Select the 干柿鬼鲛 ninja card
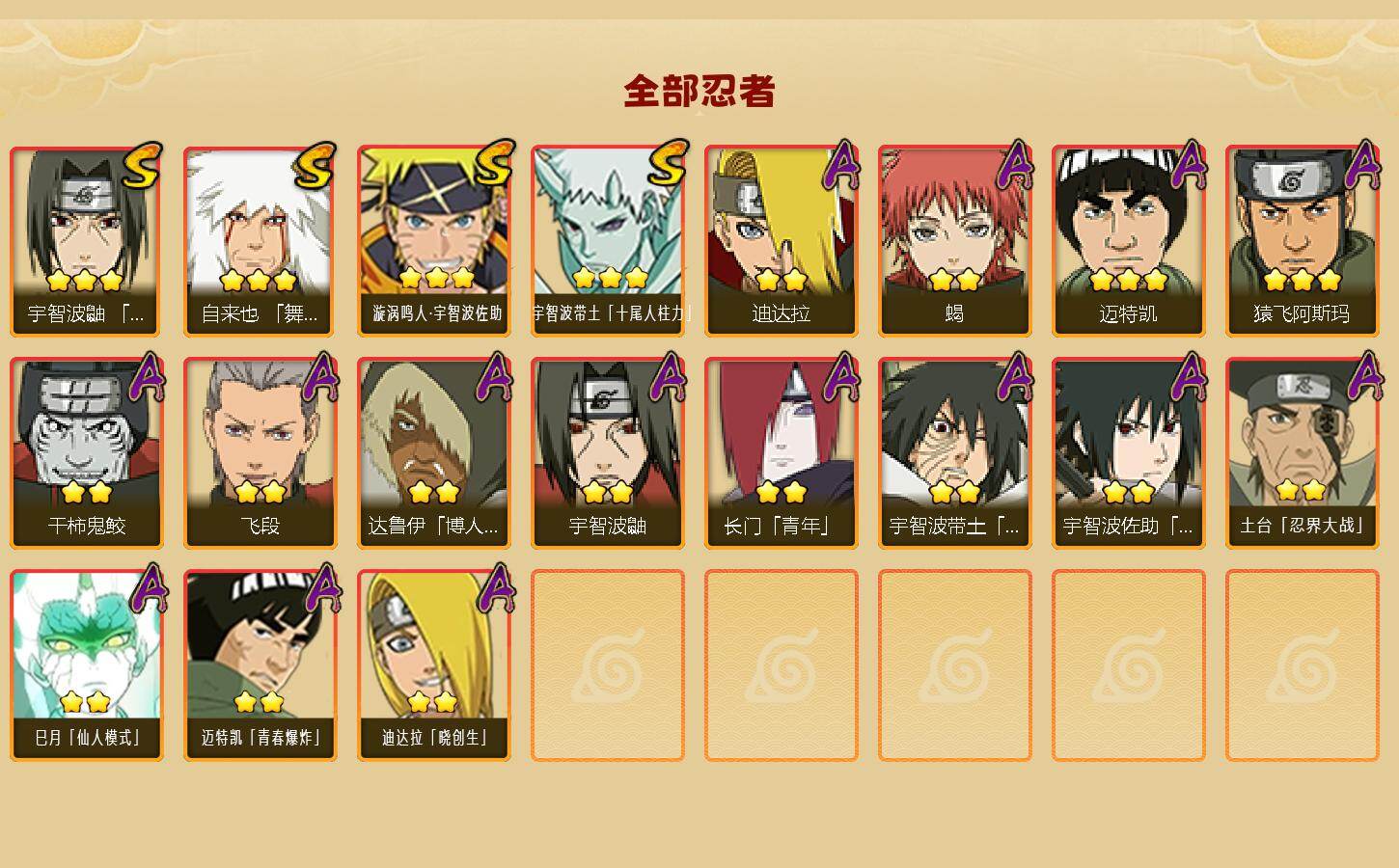This screenshot has width=1399, height=868. click(87, 453)
